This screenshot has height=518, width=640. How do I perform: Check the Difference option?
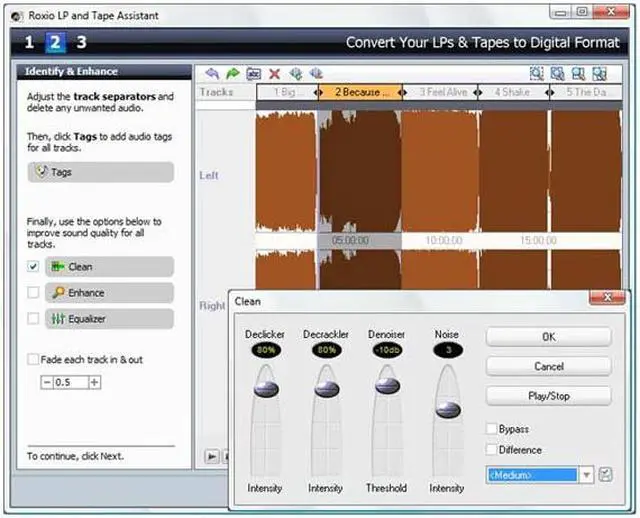(491, 450)
